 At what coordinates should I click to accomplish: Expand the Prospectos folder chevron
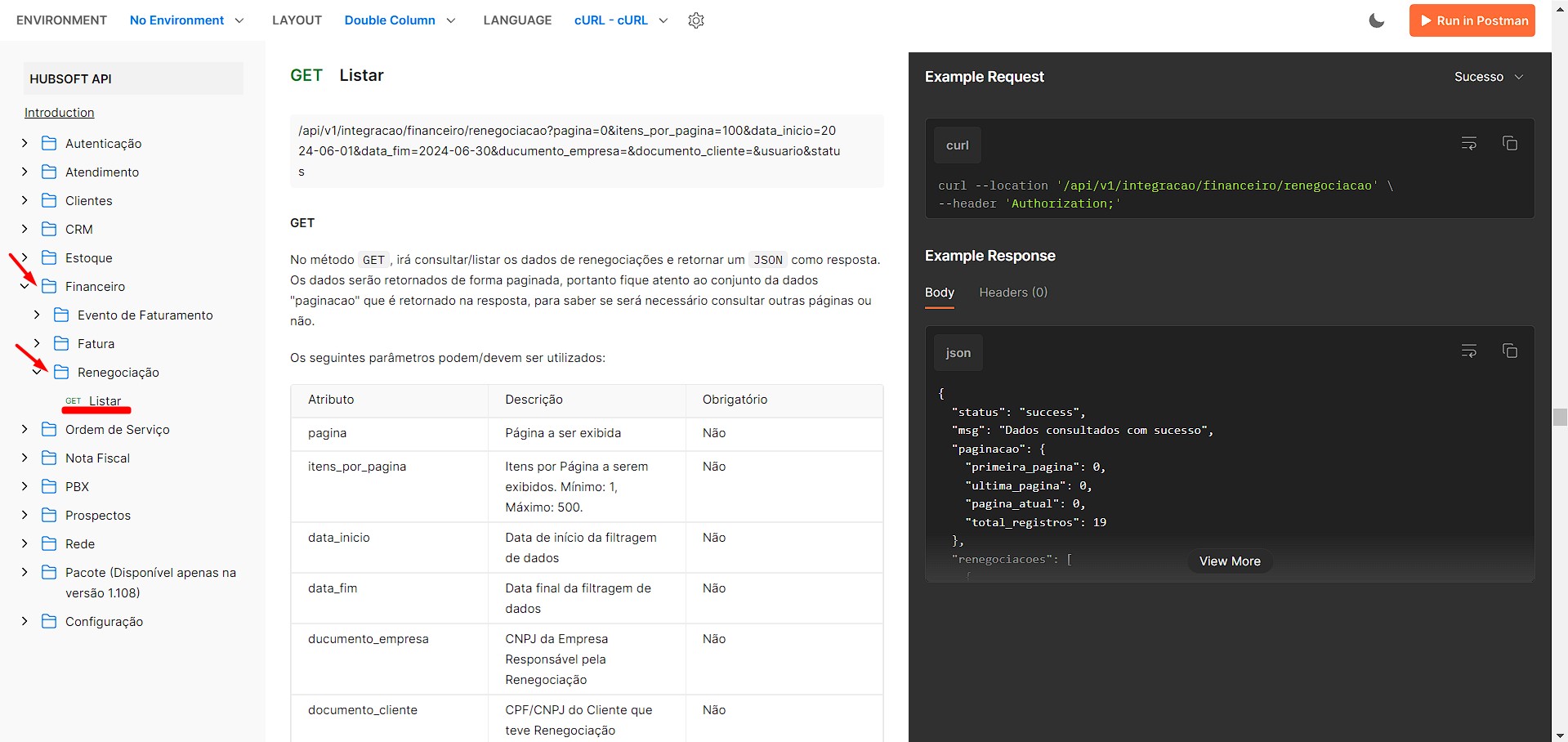[x=25, y=515]
